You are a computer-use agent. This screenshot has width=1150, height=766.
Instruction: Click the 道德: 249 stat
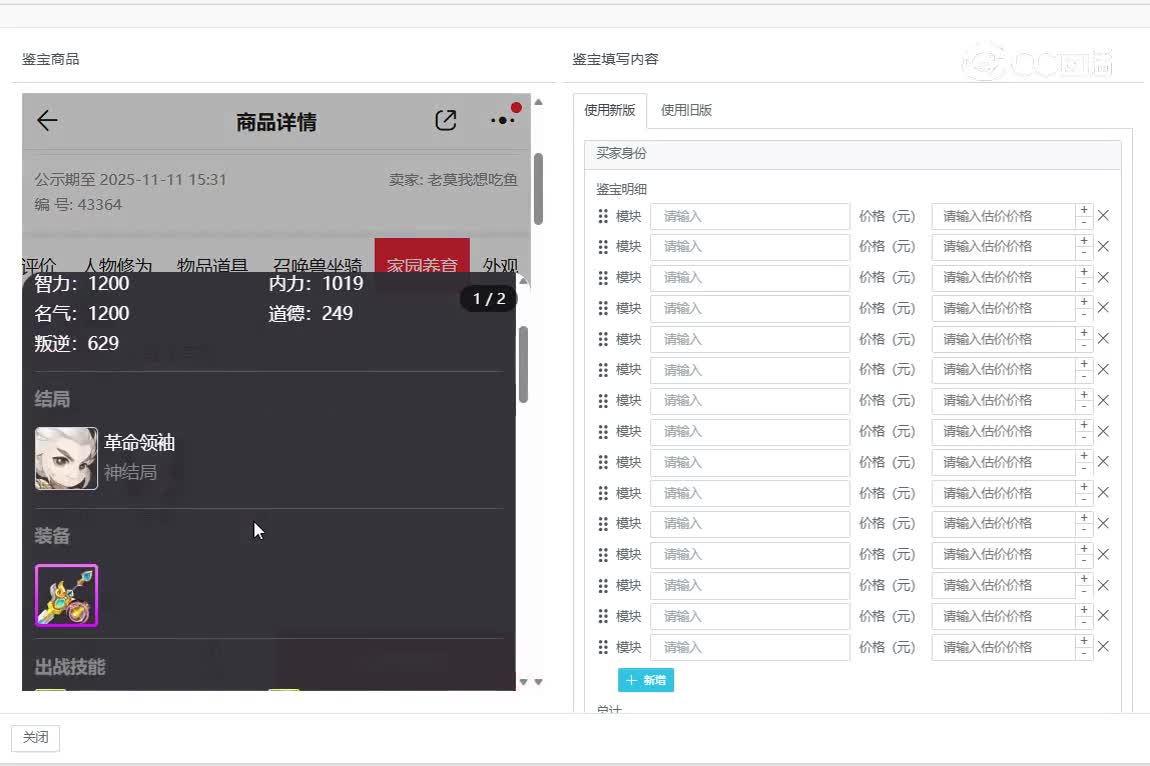[x=310, y=313]
